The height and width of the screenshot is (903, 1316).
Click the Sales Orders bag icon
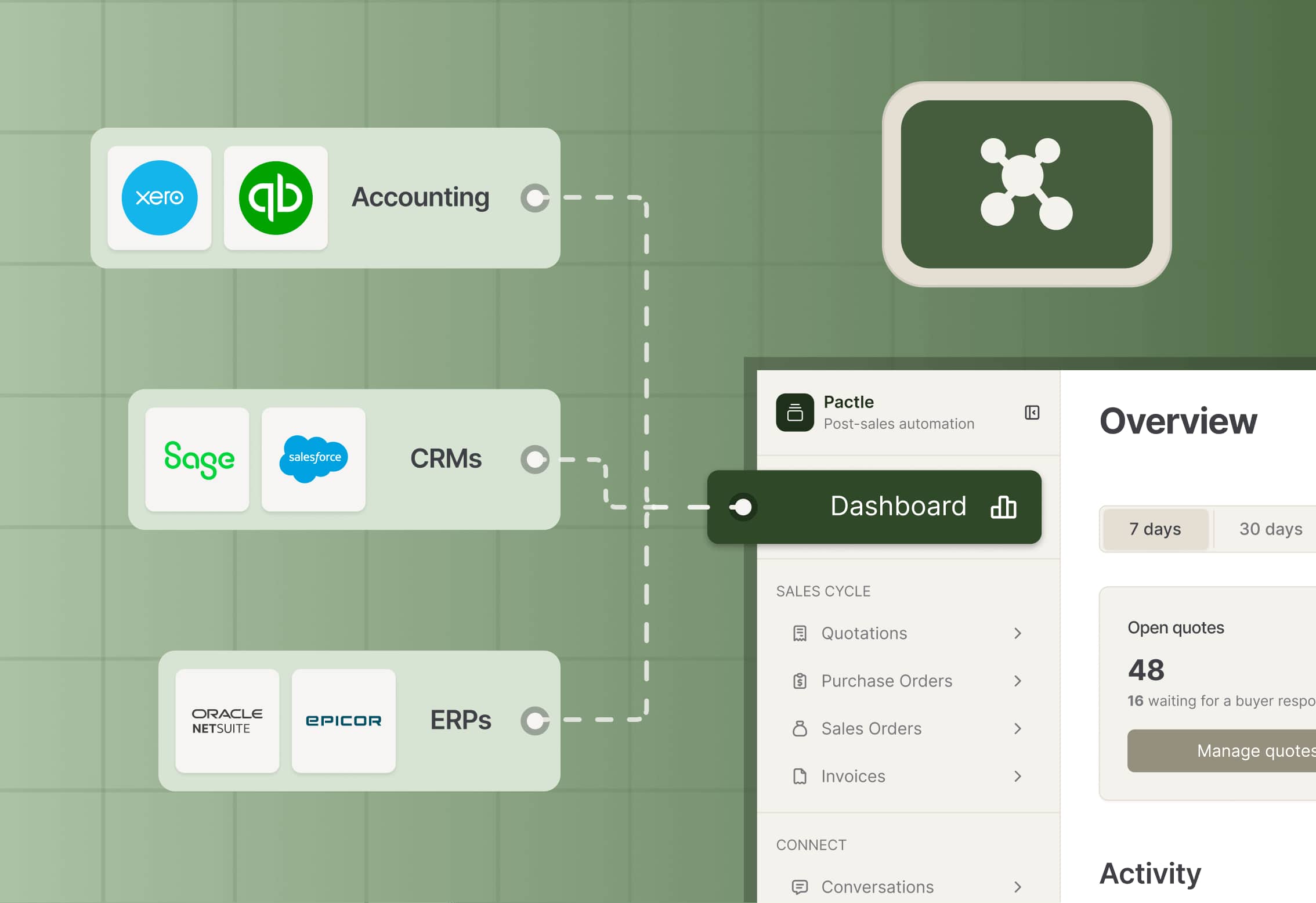(x=800, y=728)
